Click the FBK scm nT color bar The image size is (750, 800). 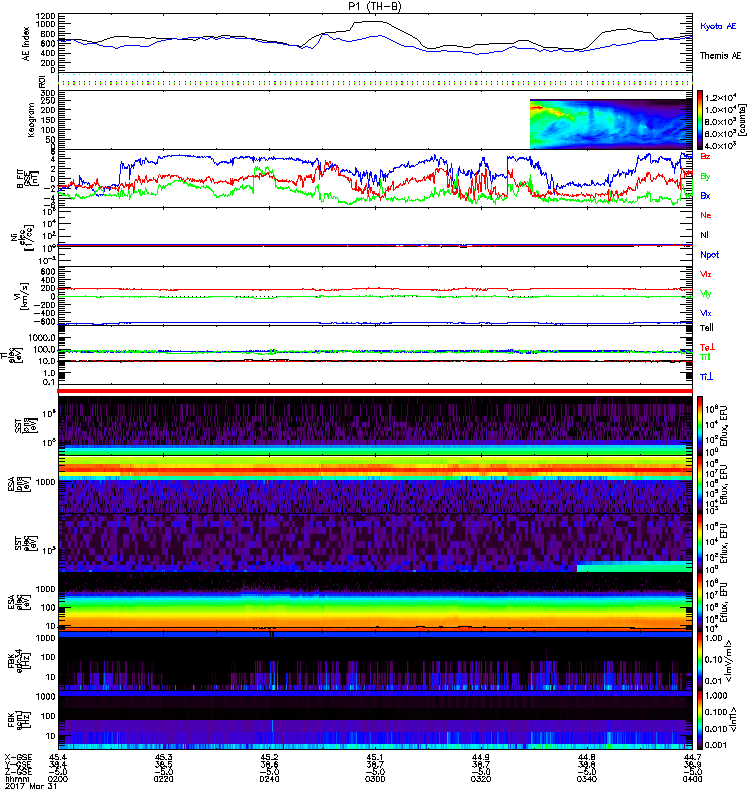click(x=699, y=720)
